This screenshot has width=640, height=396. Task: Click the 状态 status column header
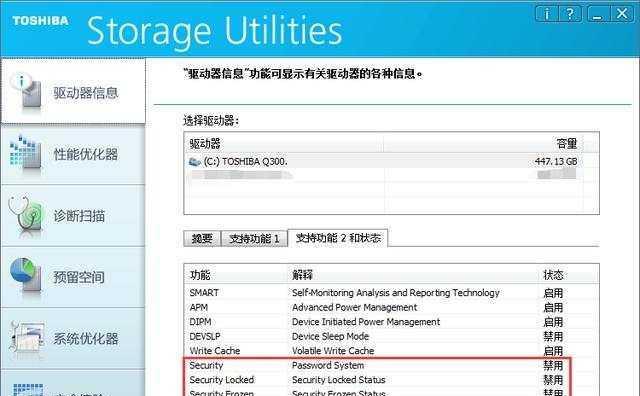pyautogui.click(x=568, y=275)
